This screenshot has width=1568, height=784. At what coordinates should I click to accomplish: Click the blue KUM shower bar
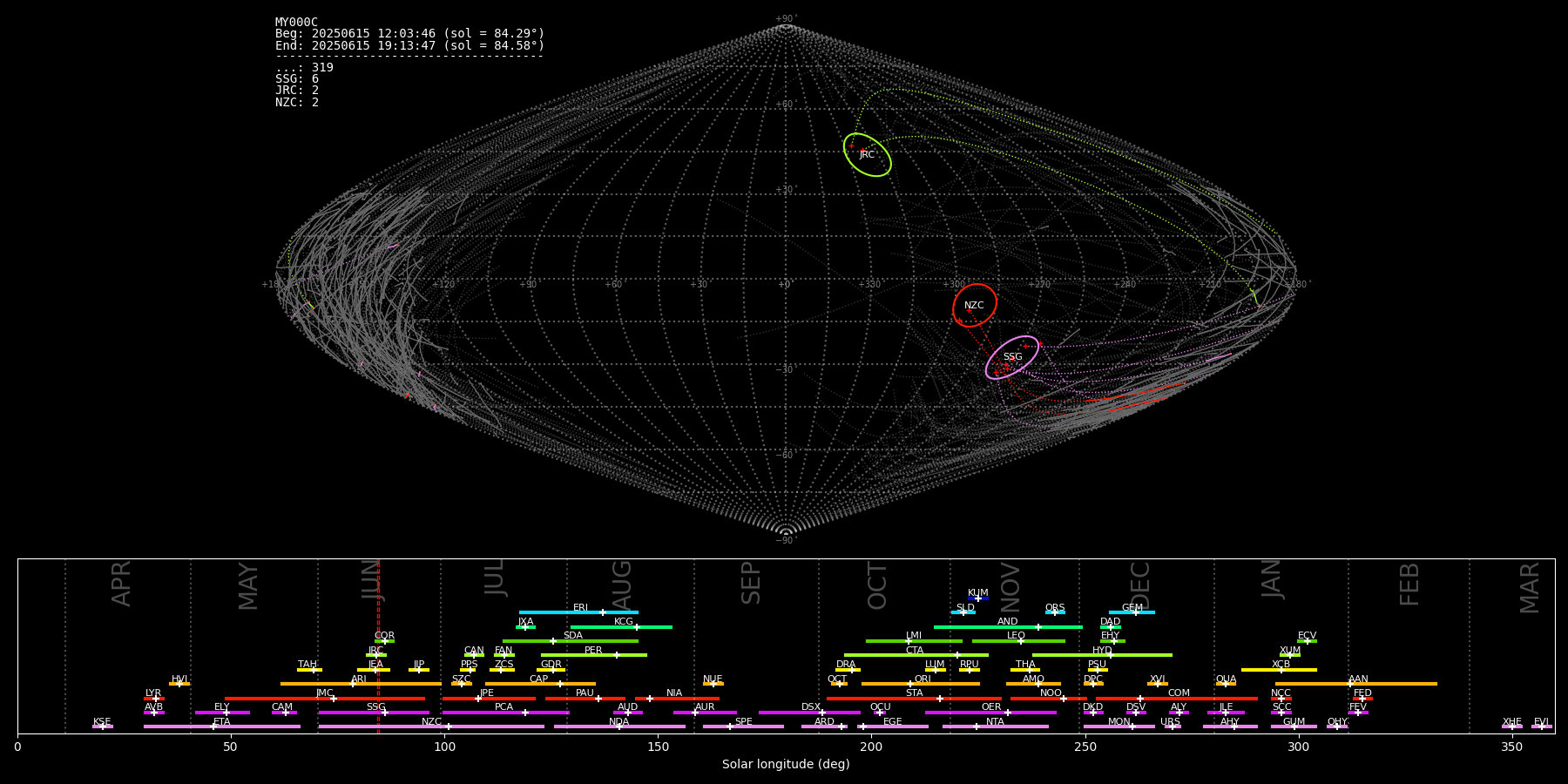(x=978, y=598)
